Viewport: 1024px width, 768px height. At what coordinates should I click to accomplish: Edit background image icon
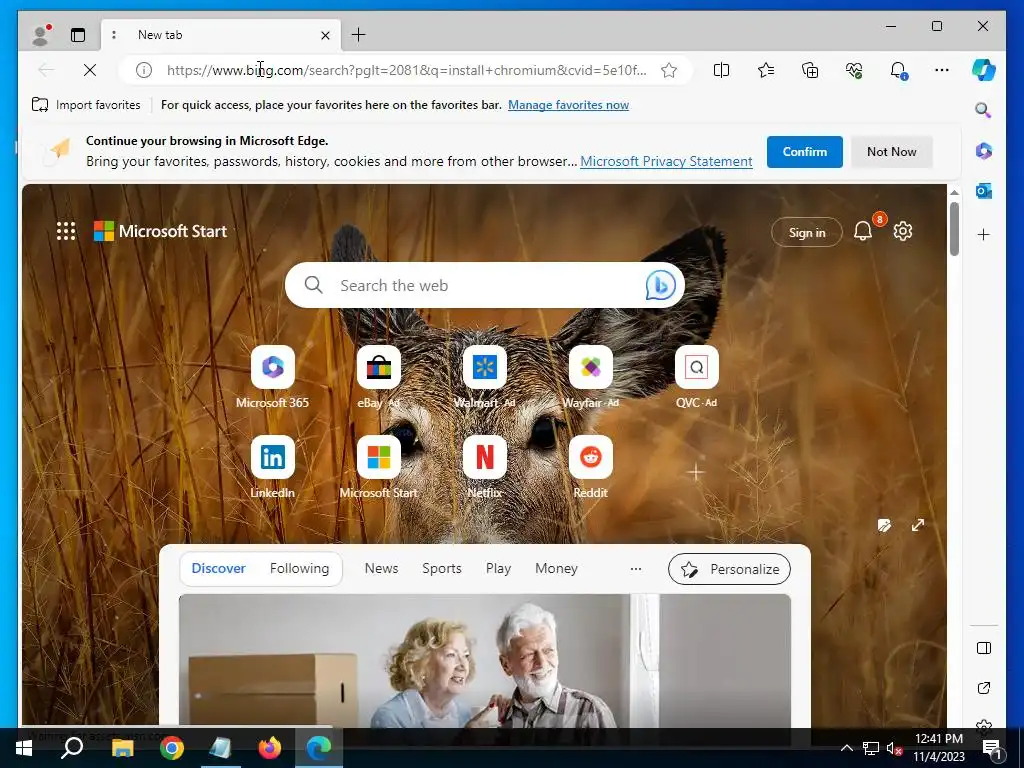pyautogui.click(x=884, y=526)
